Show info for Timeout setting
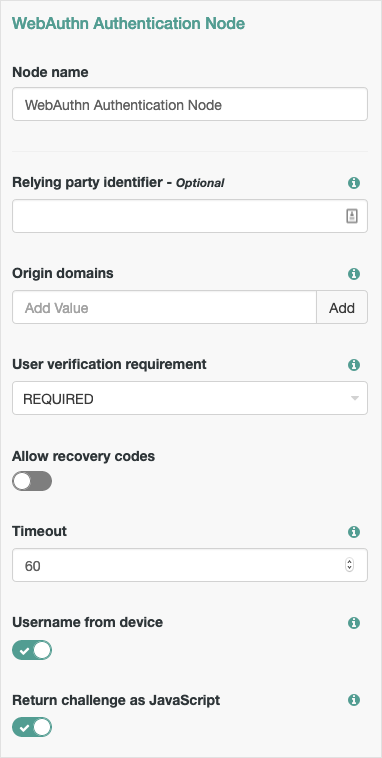 [x=354, y=532]
